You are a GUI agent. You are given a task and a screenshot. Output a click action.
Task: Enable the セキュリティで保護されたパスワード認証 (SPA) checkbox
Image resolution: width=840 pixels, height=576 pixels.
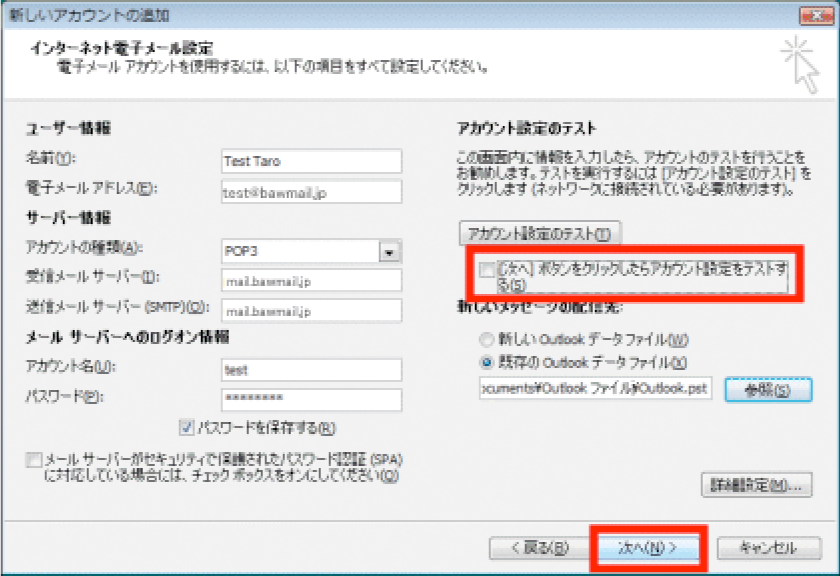[35, 460]
